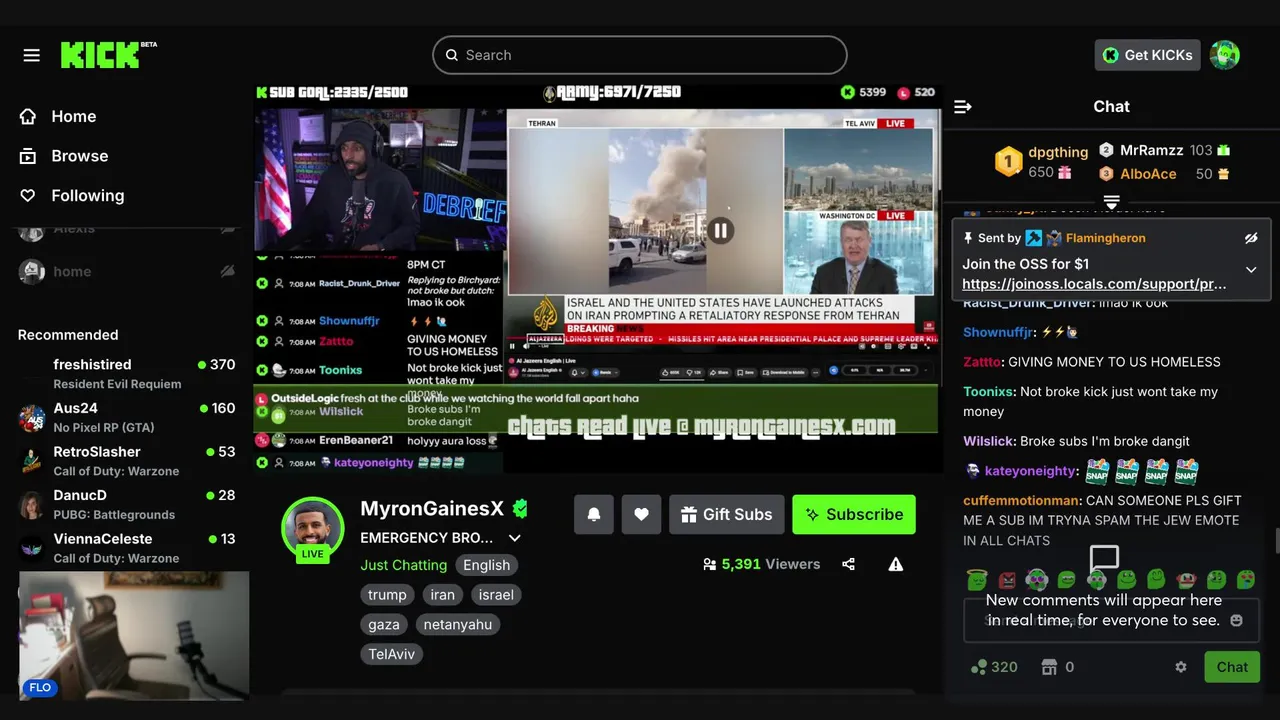Viewport: 1280px width, 720px height.
Task: Click the green Chat send button
Action: click(x=1232, y=667)
